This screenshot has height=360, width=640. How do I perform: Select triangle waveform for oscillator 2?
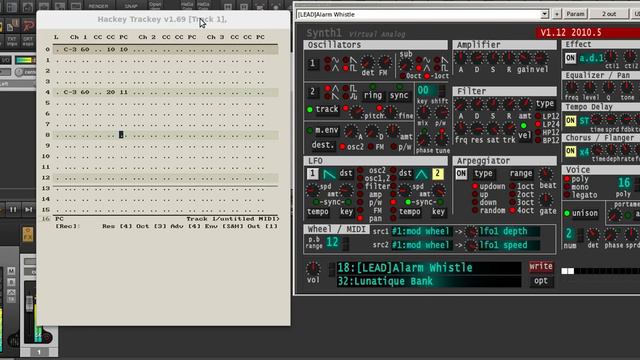328,89
